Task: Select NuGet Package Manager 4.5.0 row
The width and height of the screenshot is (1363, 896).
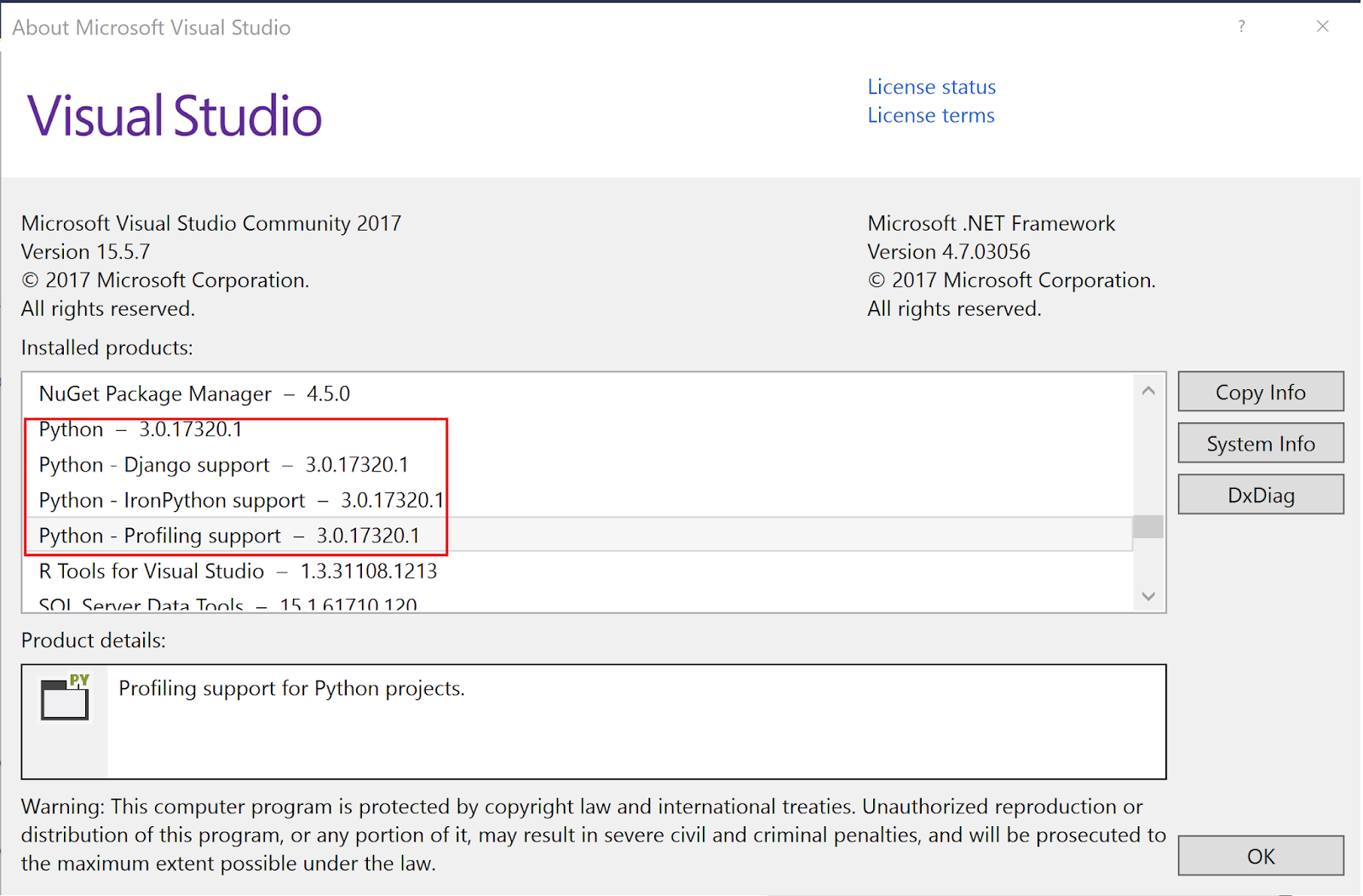Action: pos(578,393)
